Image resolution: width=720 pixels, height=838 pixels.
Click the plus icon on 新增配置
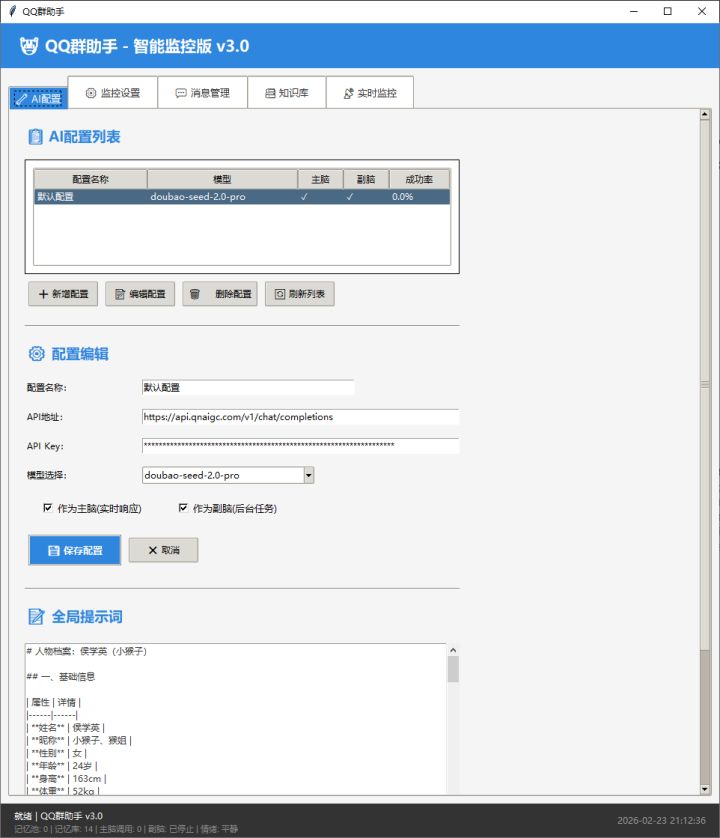click(43, 294)
